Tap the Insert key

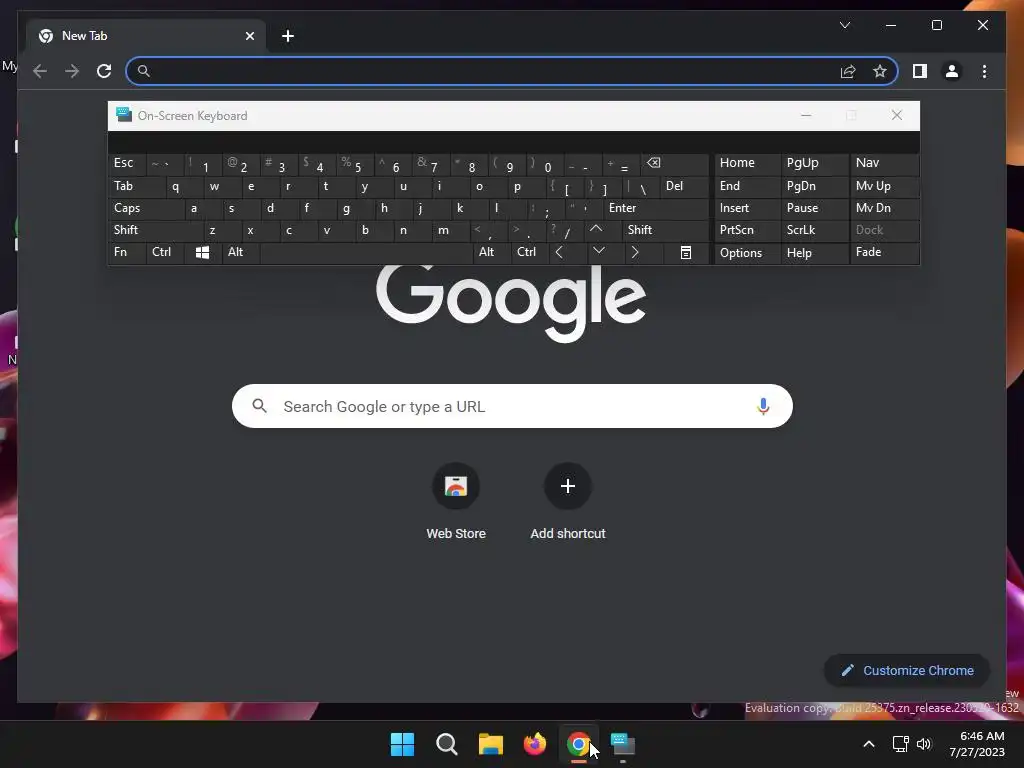tap(747, 208)
